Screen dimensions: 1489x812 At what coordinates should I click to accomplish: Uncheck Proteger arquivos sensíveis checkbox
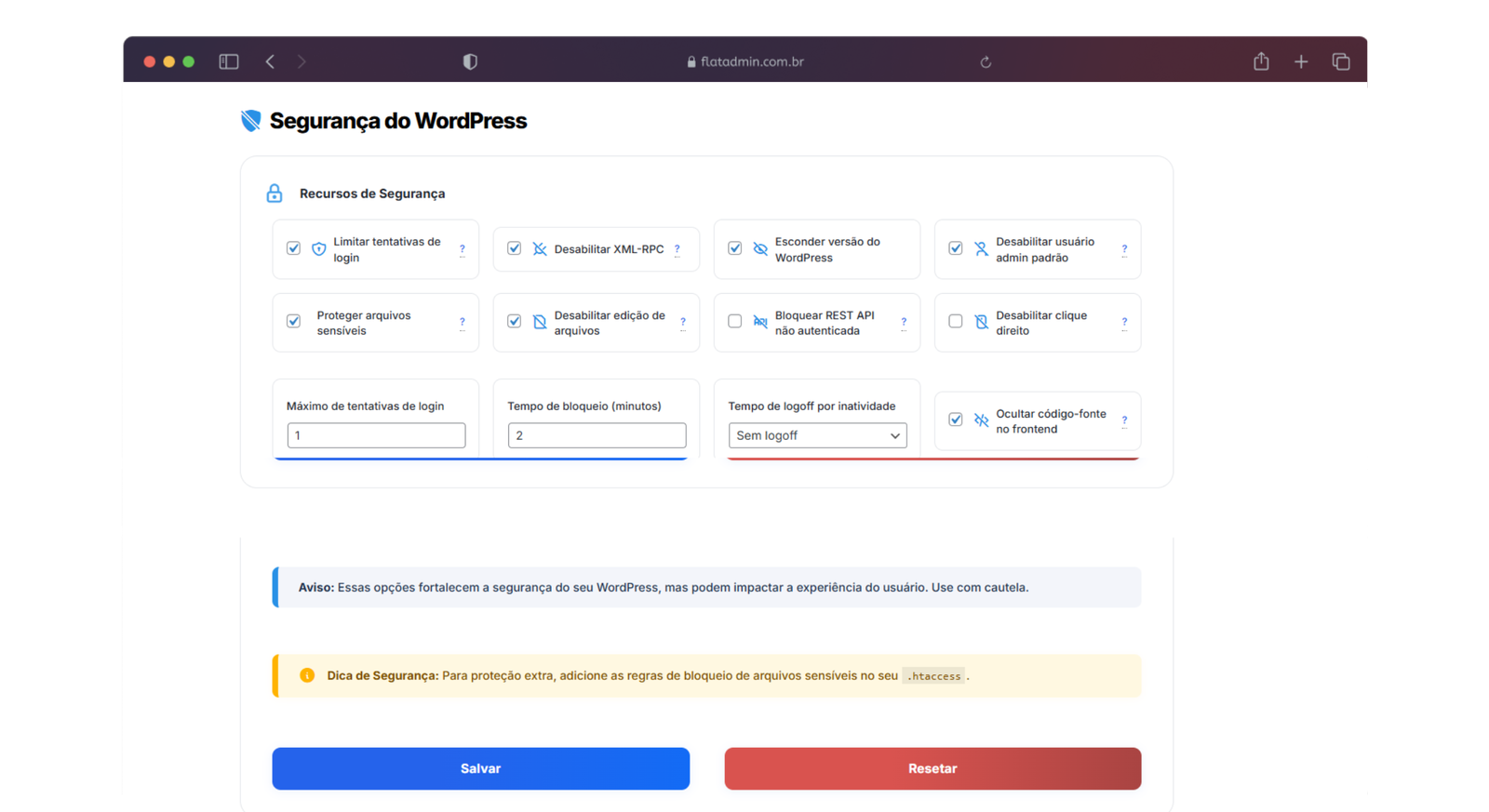tap(293, 321)
